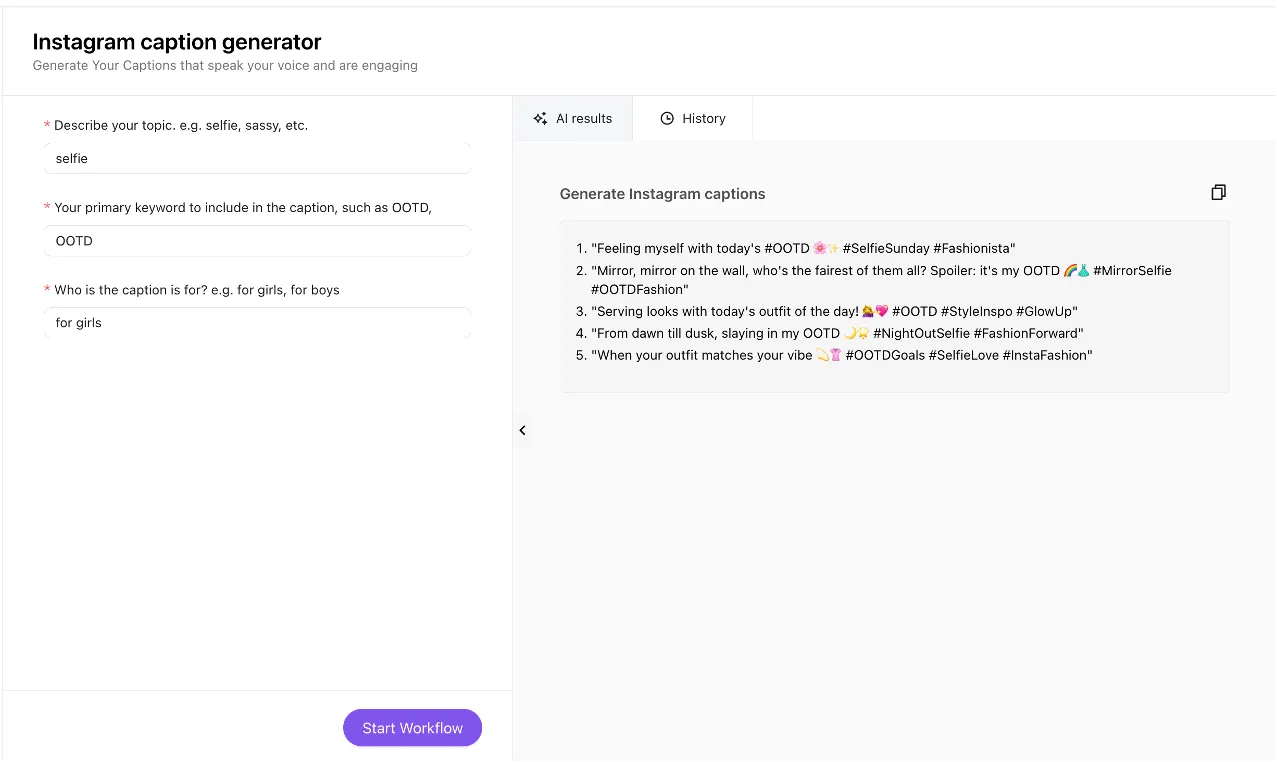Focus the topic field containing "selfie"
This screenshot has width=1277, height=762.
pyautogui.click(x=257, y=158)
